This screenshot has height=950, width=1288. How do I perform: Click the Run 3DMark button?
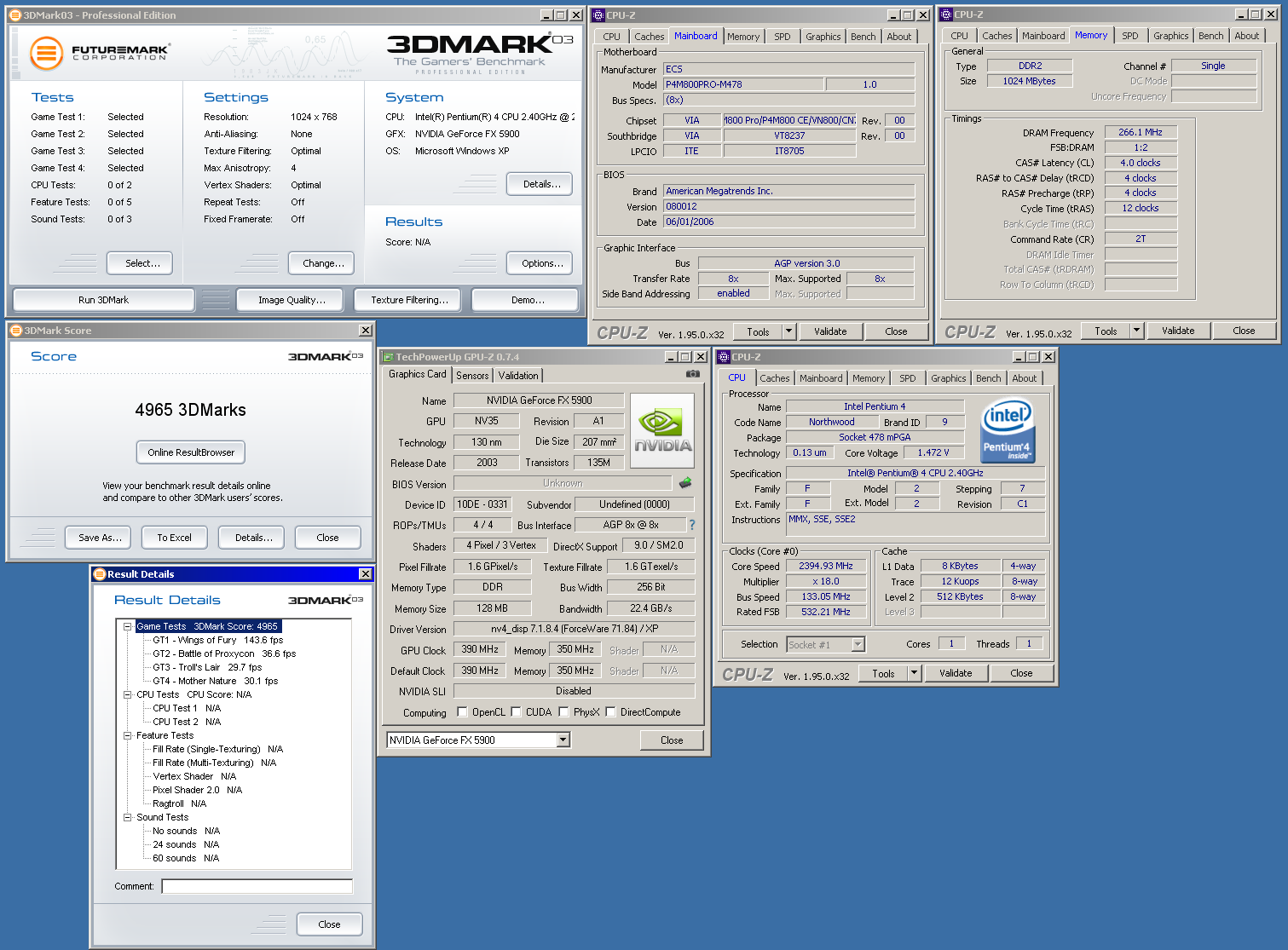103,300
